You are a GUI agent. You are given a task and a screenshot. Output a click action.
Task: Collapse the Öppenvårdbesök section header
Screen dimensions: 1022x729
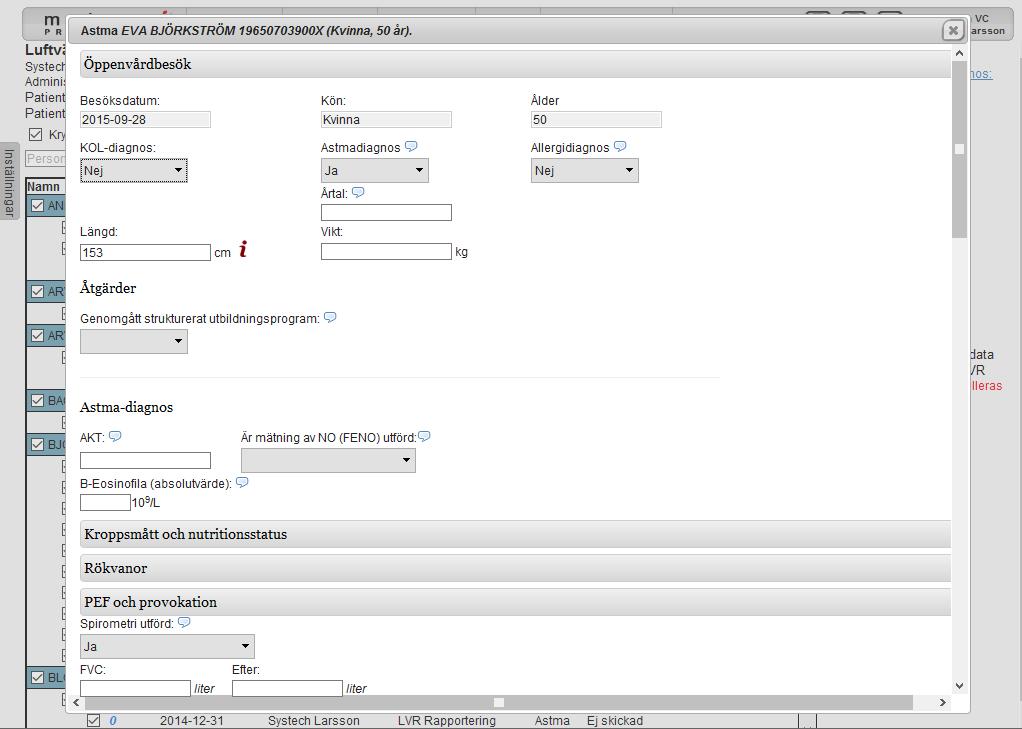tap(515, 64)
